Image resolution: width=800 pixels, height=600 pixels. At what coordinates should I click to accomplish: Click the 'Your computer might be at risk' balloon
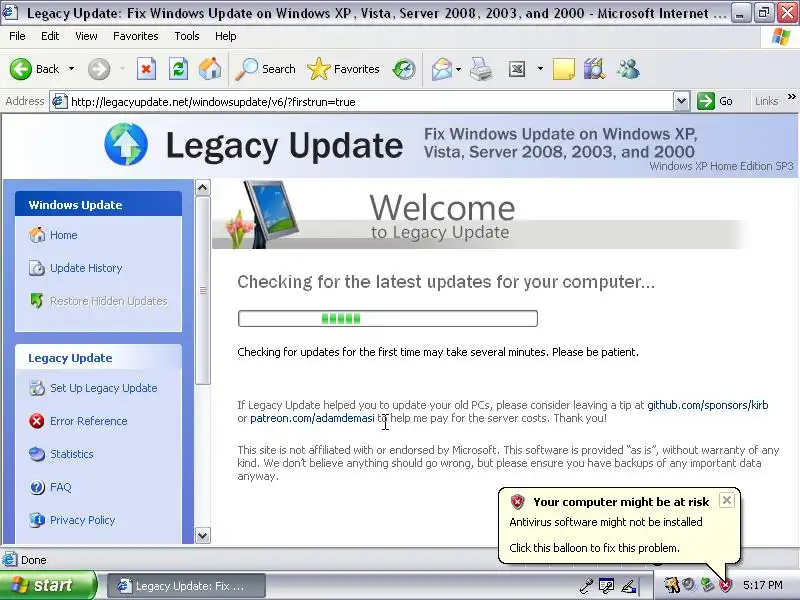coord(618,526)
